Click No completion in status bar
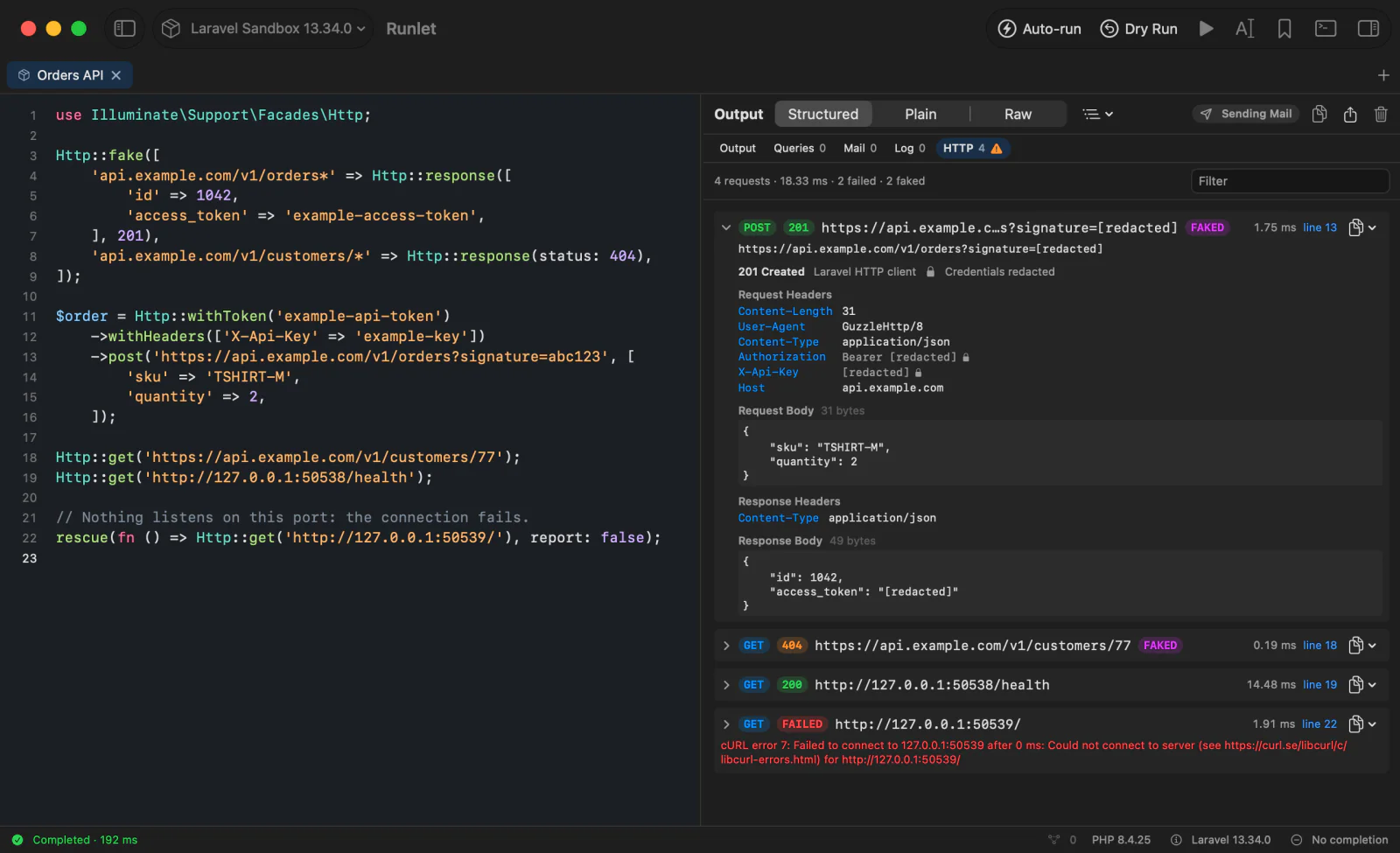The width and height of the screenshot is (1400, 853). pyautogui.click(x=1340, y=840)
